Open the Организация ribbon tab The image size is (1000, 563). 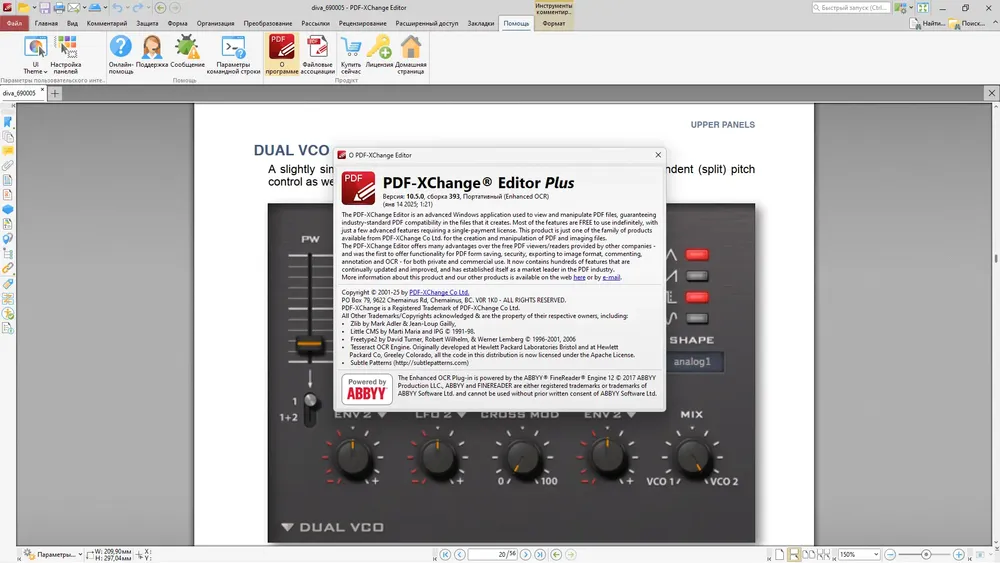(x=215, y=23)
